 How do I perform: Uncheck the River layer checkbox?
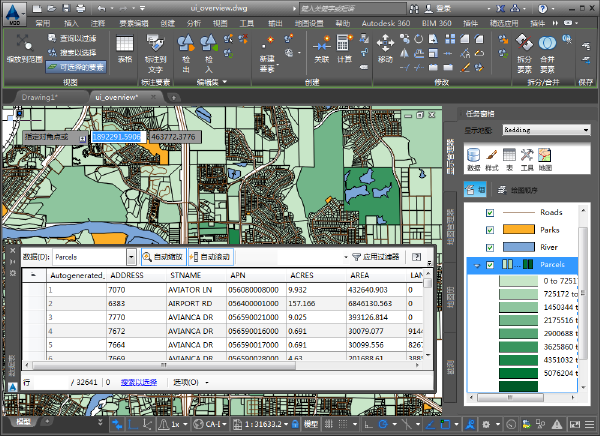point(489,247)
